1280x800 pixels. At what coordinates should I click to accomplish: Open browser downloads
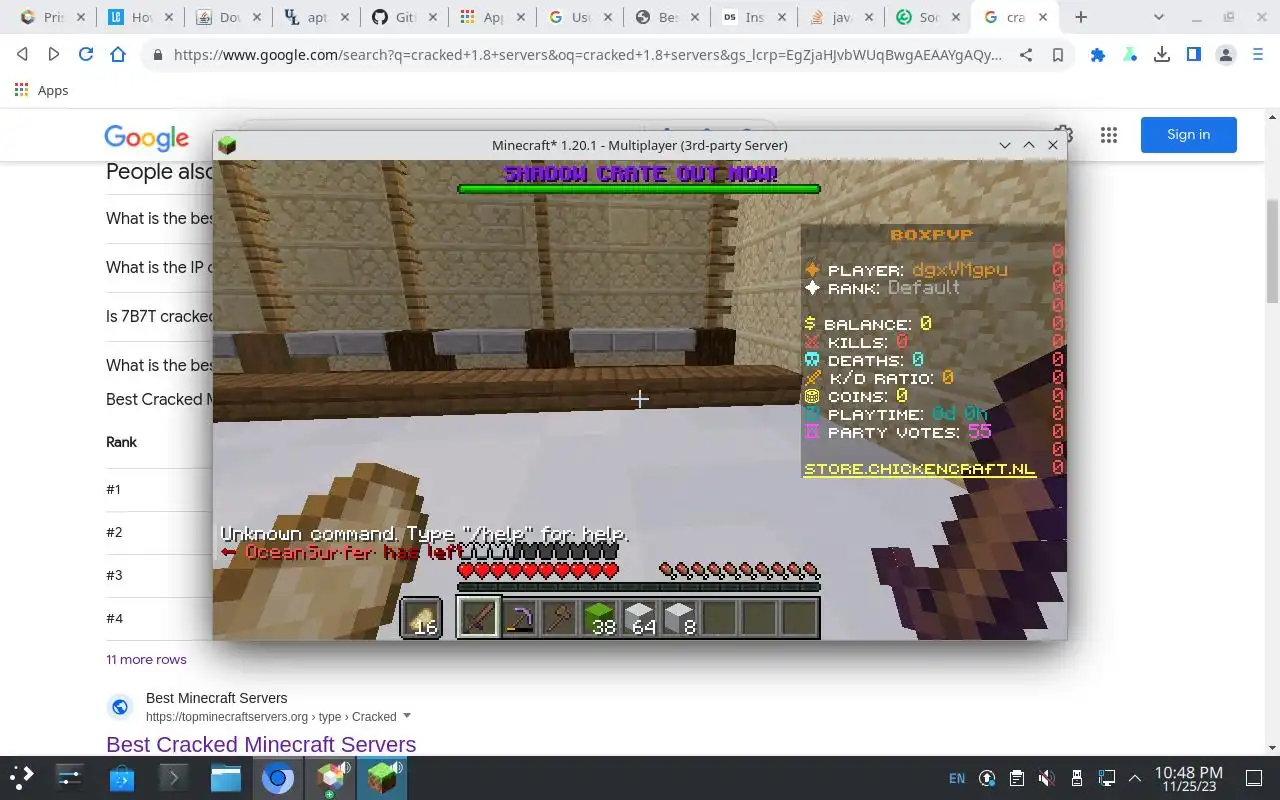pyautogui.click(x=1162, y=55)
